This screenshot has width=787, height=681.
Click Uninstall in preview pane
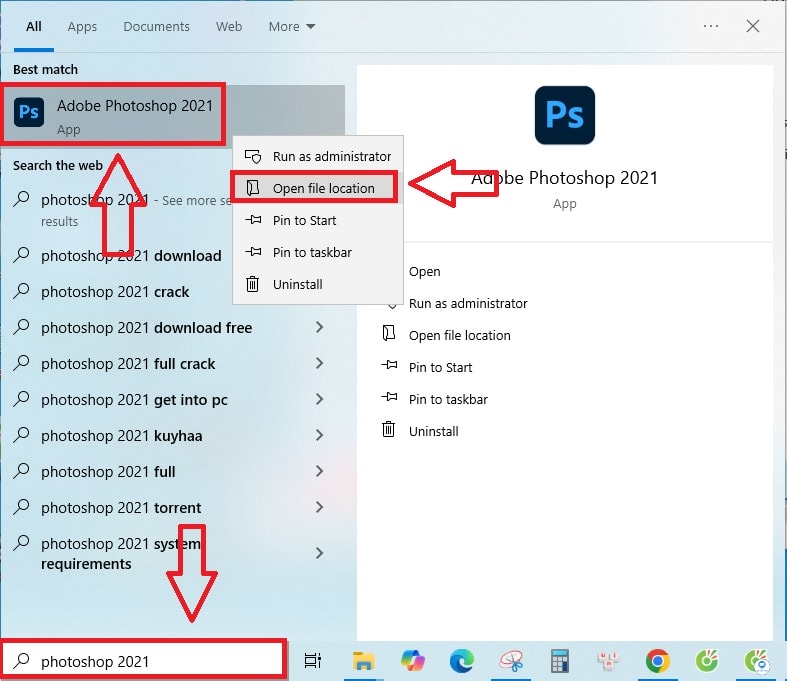tap(434, 432)
